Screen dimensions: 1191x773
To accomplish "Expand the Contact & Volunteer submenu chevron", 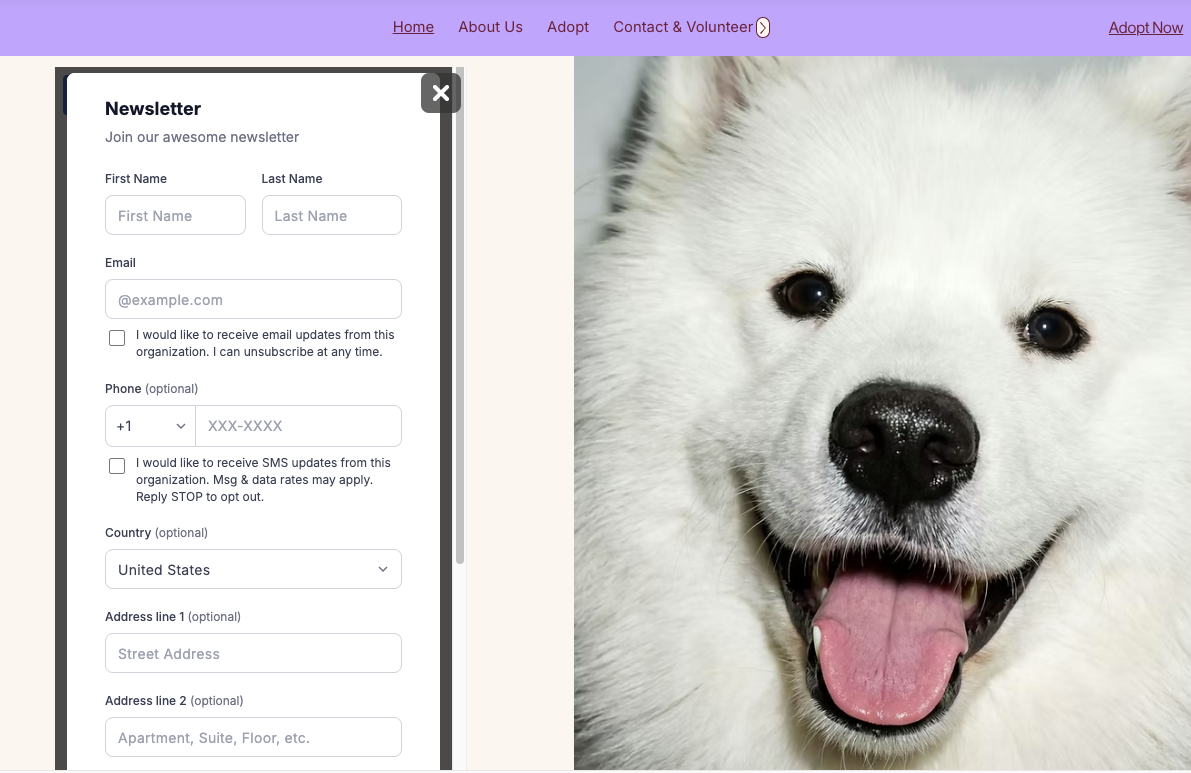I will coord(763,27).
